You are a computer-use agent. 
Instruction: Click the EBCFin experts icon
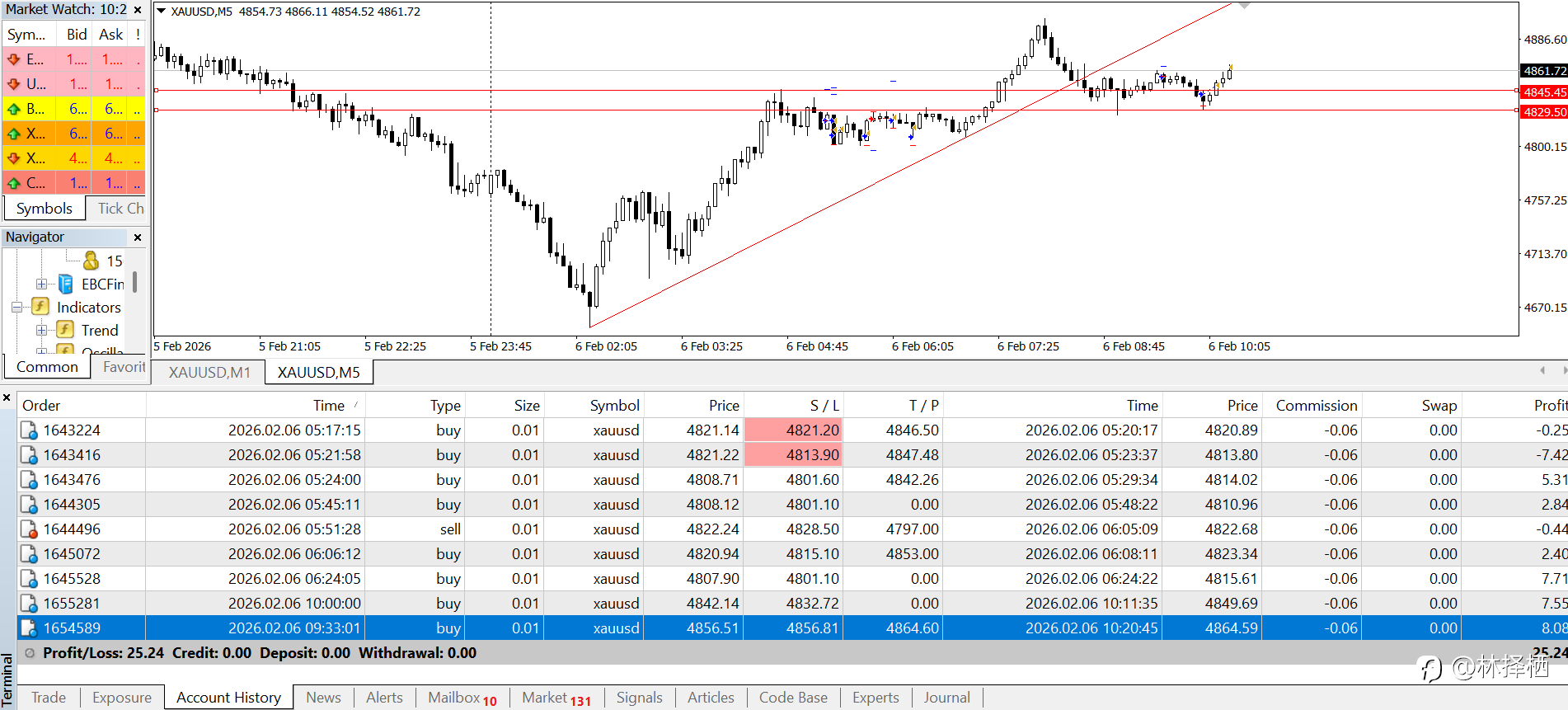[x=65, y=284]
